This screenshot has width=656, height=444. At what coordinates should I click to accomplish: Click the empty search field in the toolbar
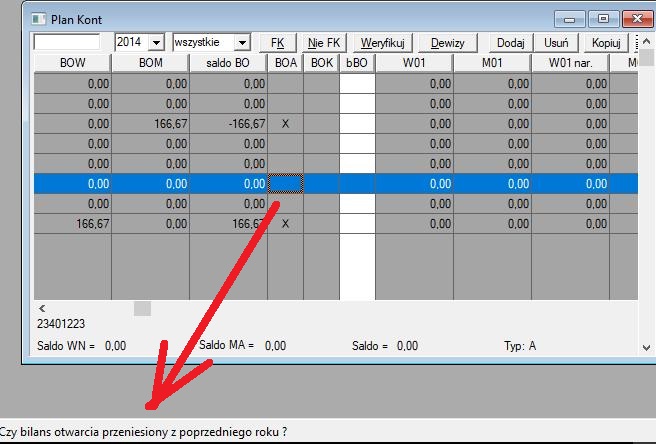click(x=67, y=43)
